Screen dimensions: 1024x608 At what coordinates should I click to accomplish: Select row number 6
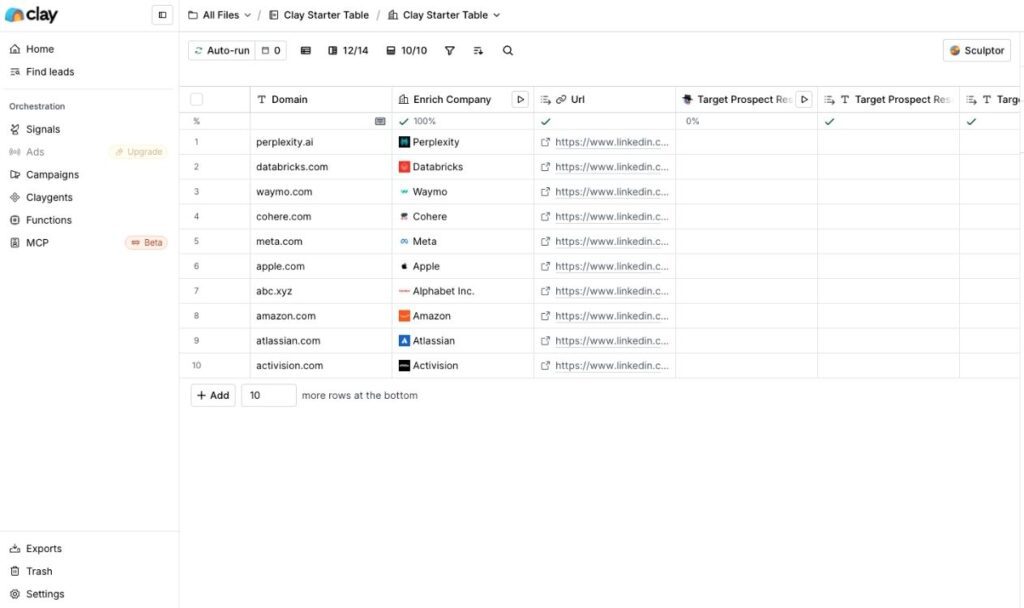(197, 266)
